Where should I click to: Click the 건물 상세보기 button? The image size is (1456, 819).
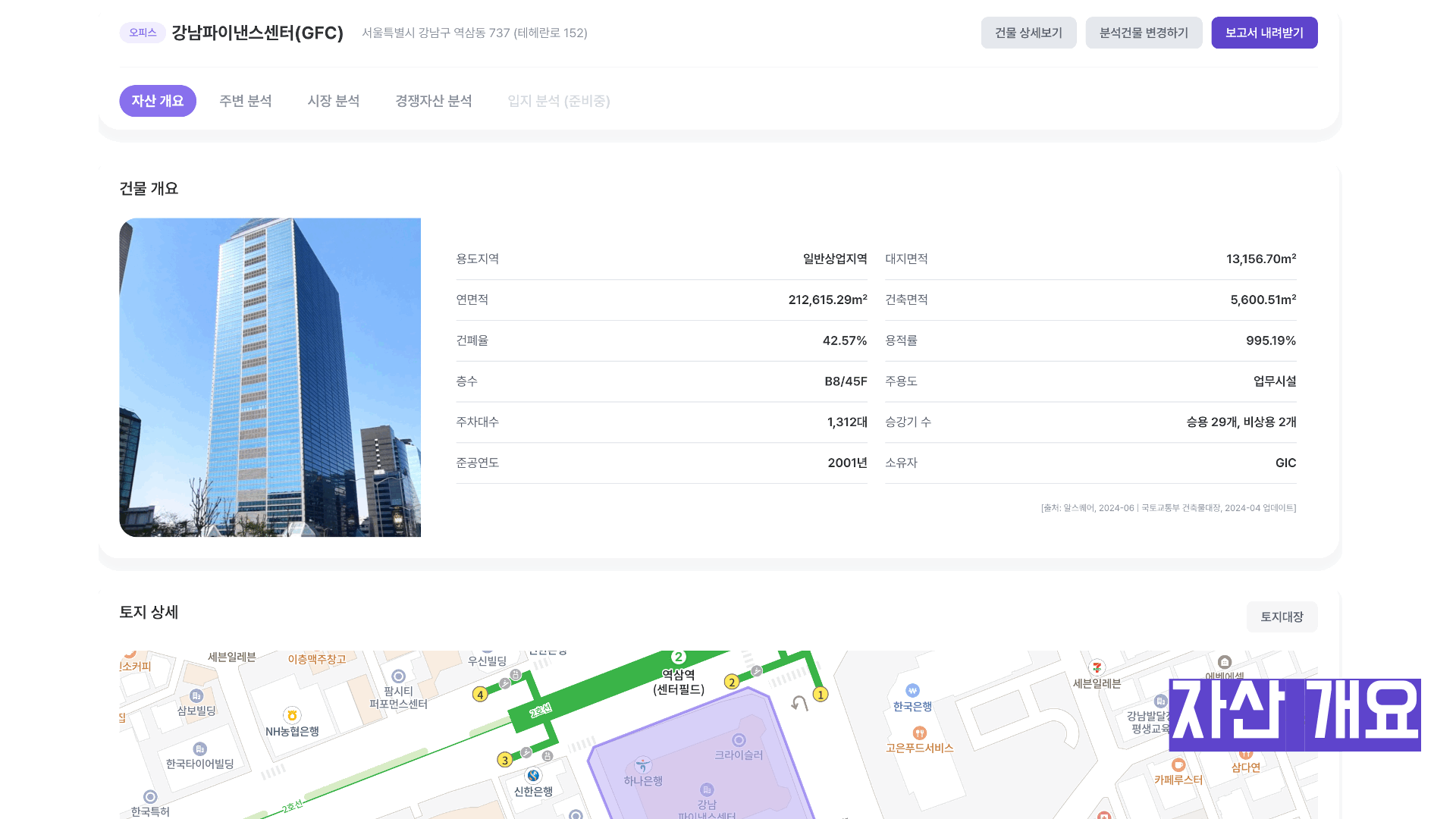1028,33
